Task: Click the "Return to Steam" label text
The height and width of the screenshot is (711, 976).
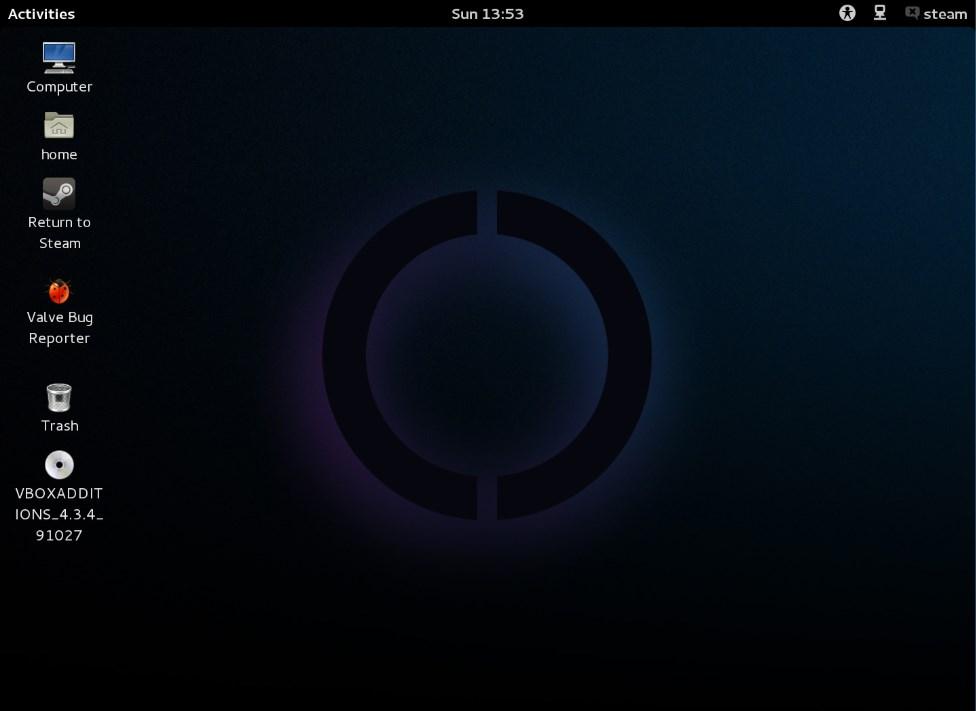Action: click(x=59, y=233)
